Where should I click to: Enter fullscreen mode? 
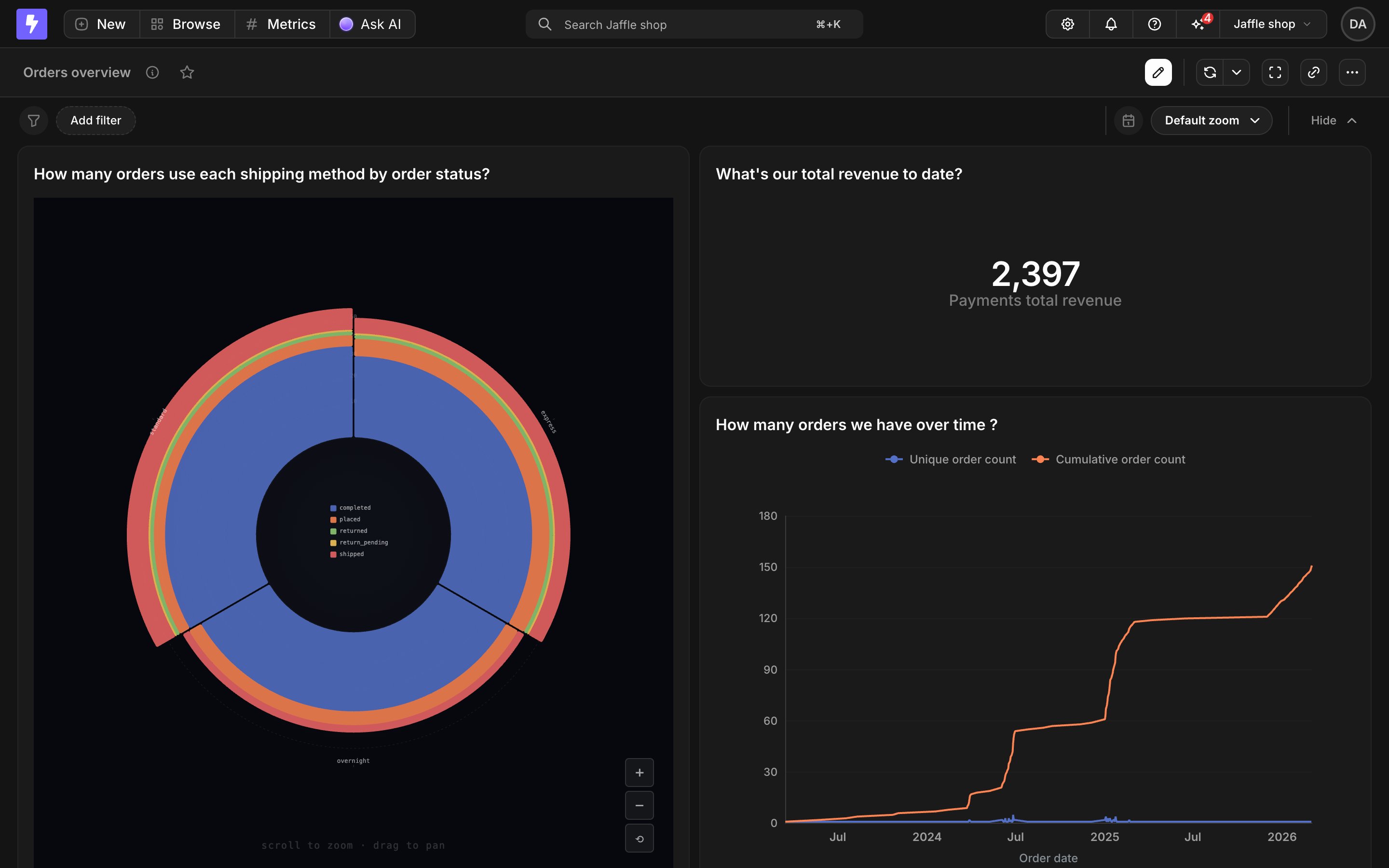(1275, 72)
